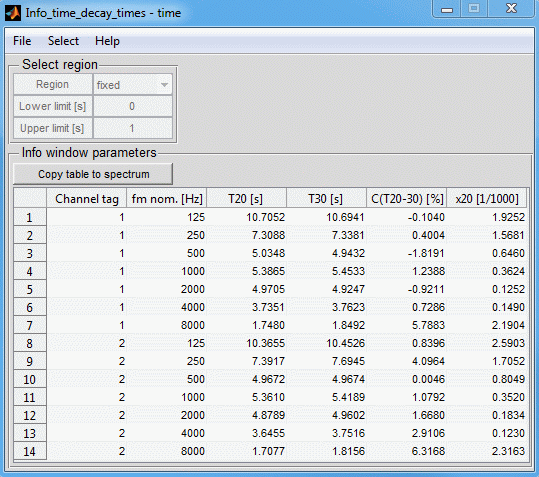Open the File menu

22,41
